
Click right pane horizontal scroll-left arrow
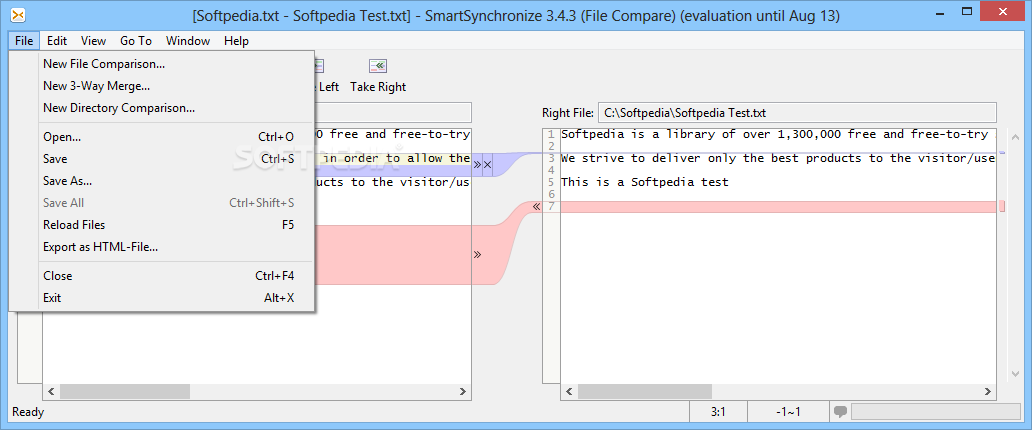pyautogui.click(x=569, y=392)
